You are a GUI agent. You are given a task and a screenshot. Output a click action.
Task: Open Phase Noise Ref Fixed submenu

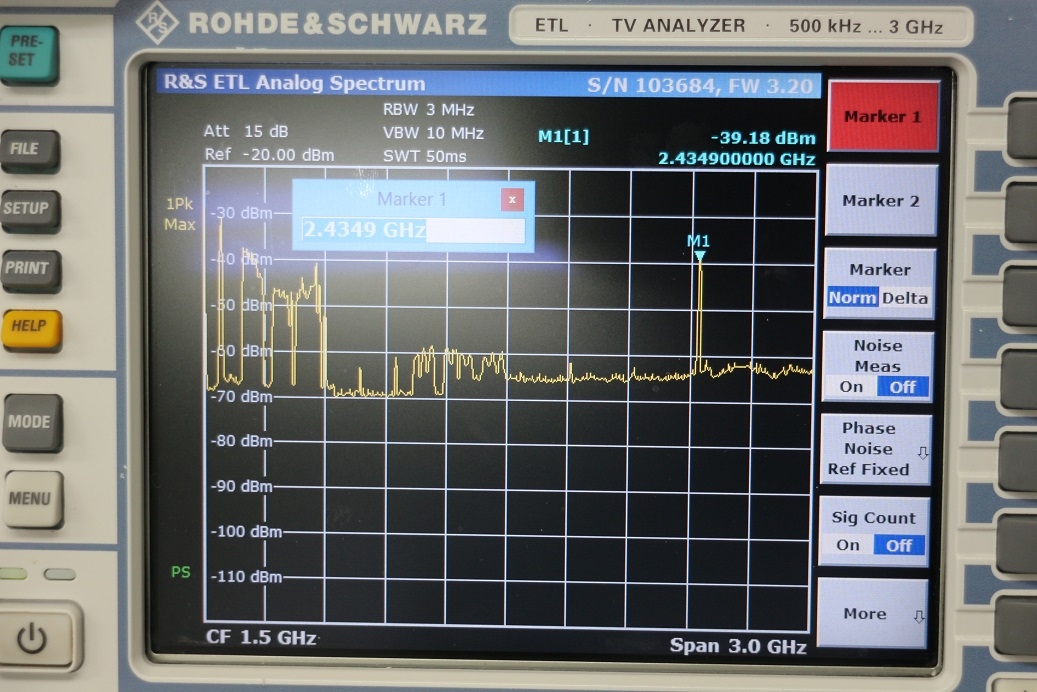pos(876,449)
